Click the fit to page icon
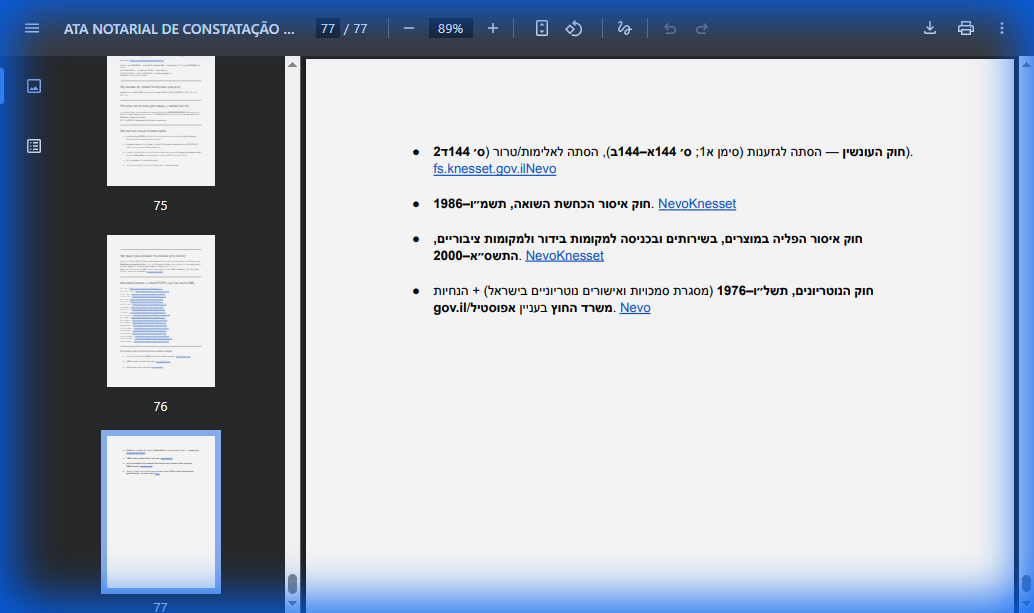 click(x=542, y=28)
